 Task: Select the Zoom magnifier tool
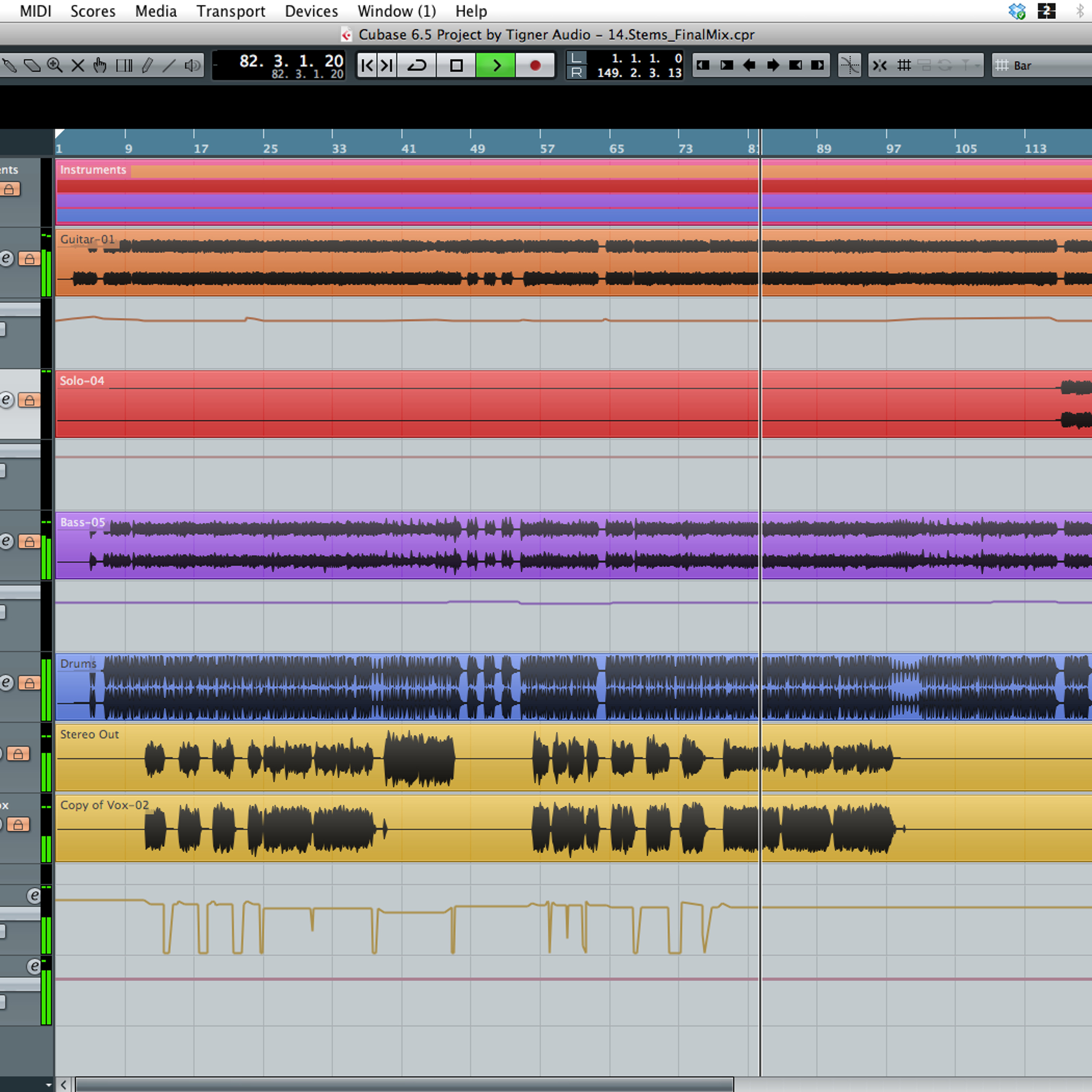point(55,66)
